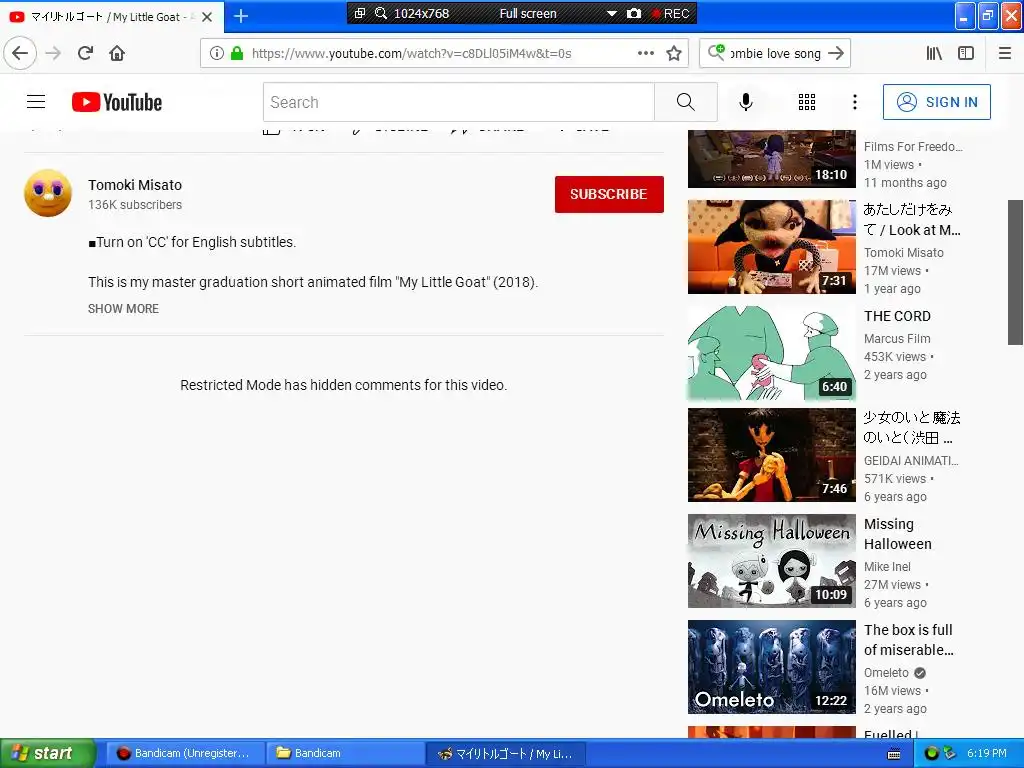Viewport: 1024px width, 768px height.
Task: Click Bandicam magnifier find-window icon
Action: coord(381,13)
